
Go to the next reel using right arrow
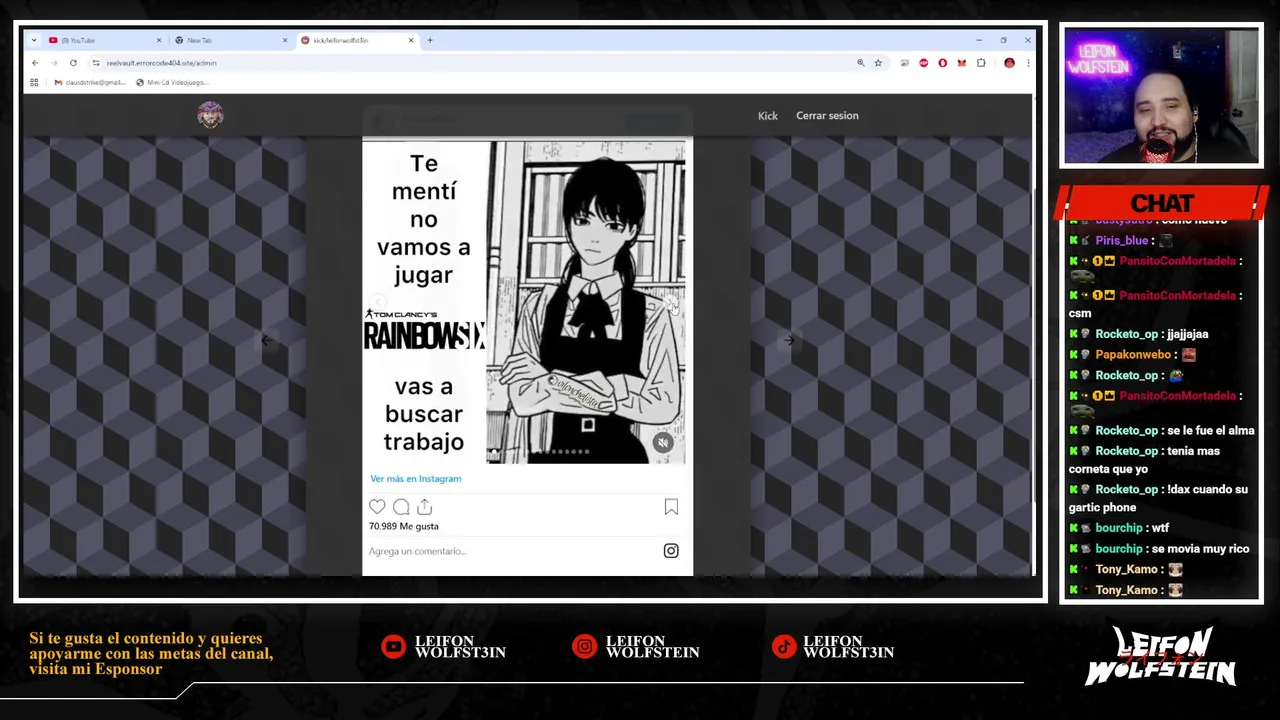click(x=789, y=341)
